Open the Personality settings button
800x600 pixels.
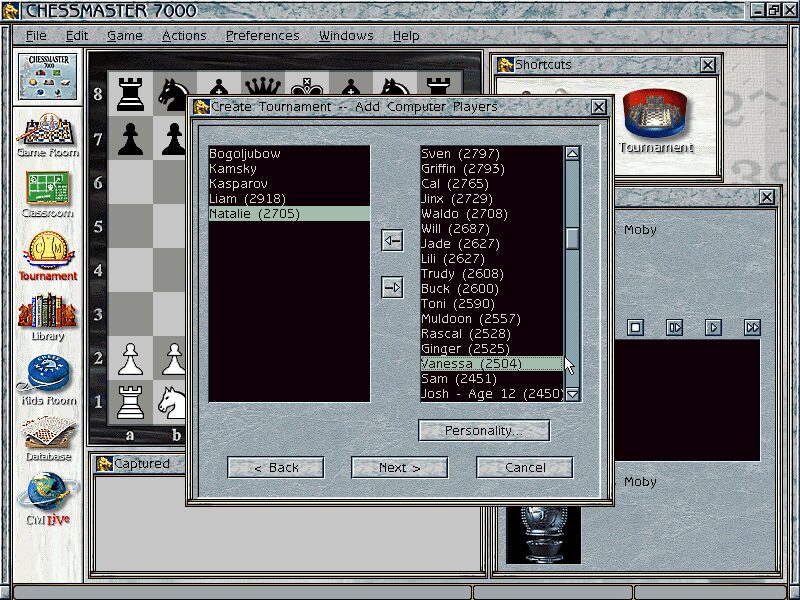[484, 430]
